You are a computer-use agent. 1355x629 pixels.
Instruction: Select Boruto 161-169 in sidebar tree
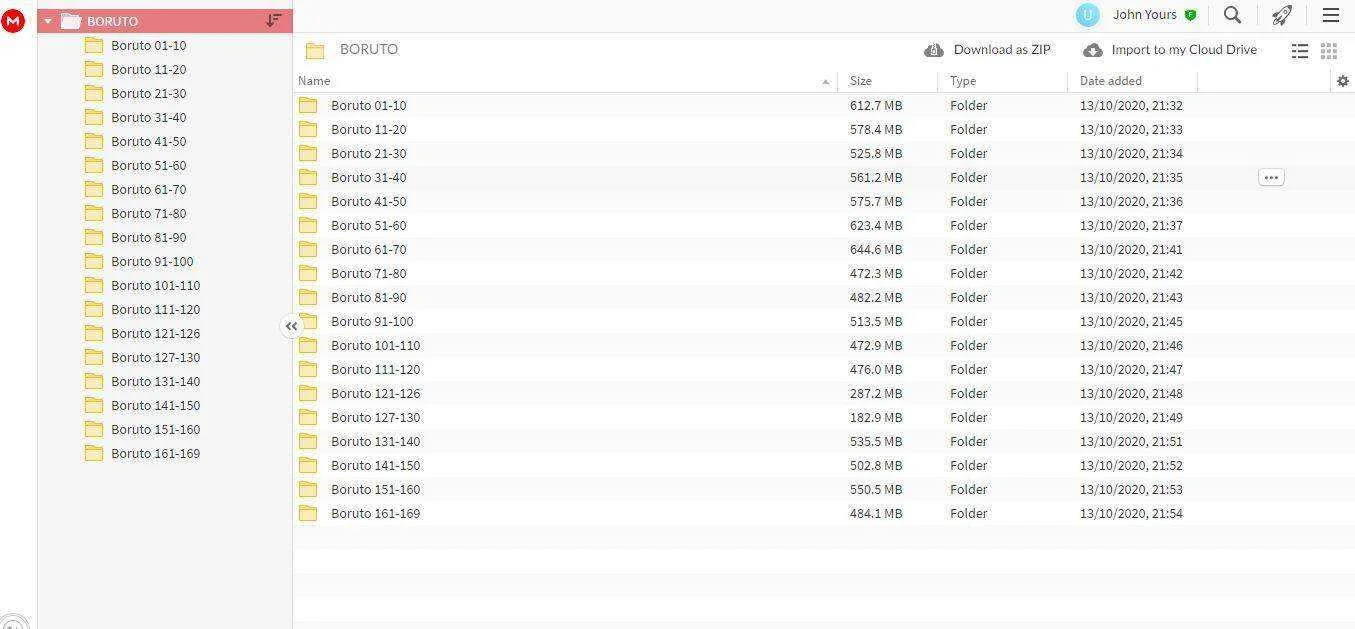coord(155,453)
